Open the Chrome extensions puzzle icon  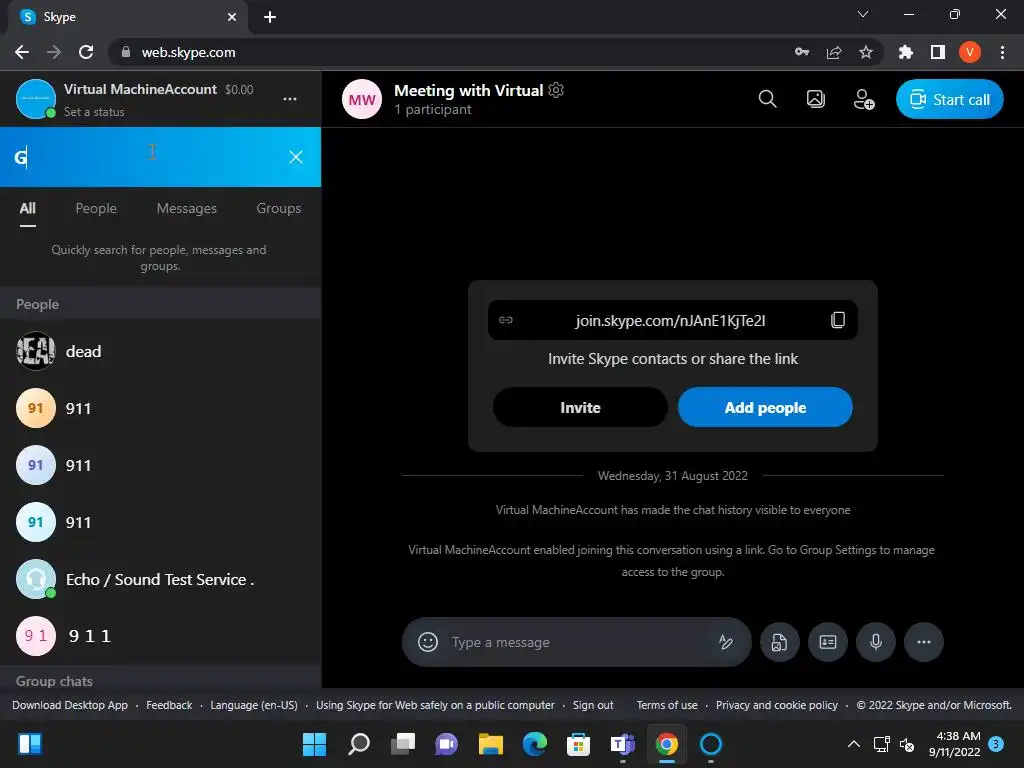point(905,52)
